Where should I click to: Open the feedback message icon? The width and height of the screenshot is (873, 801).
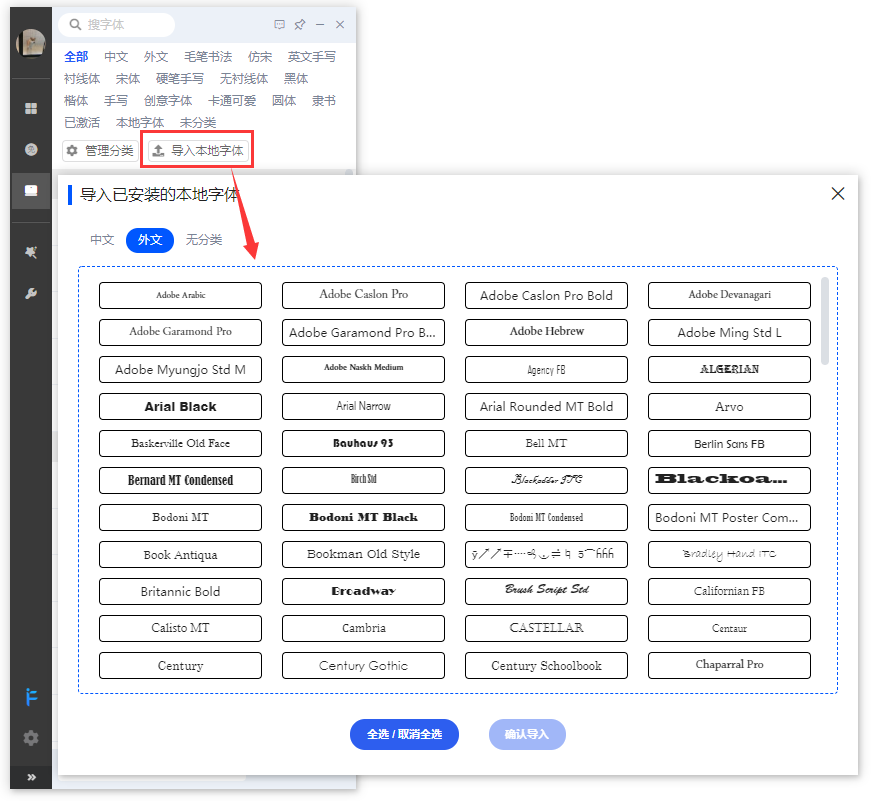[x=279, y=25]
